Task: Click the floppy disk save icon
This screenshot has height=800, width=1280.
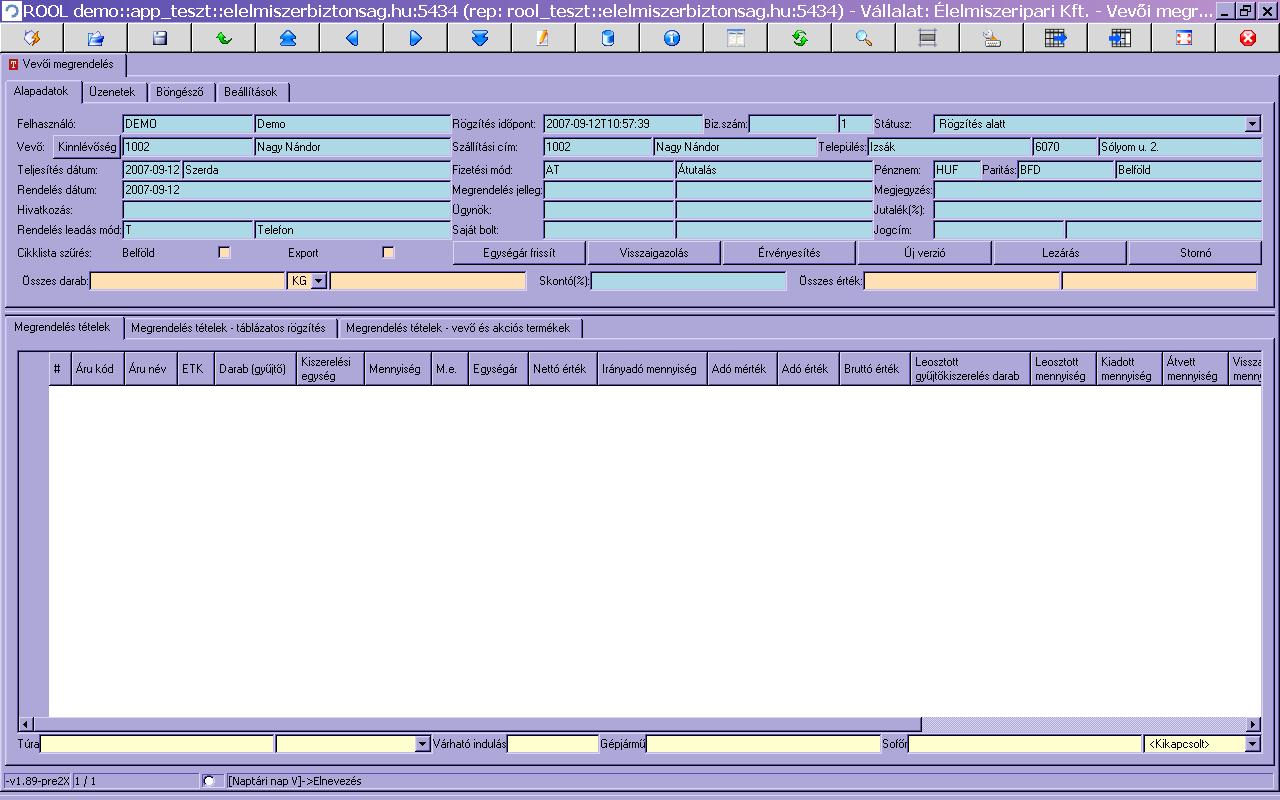Action: (159, 38)
